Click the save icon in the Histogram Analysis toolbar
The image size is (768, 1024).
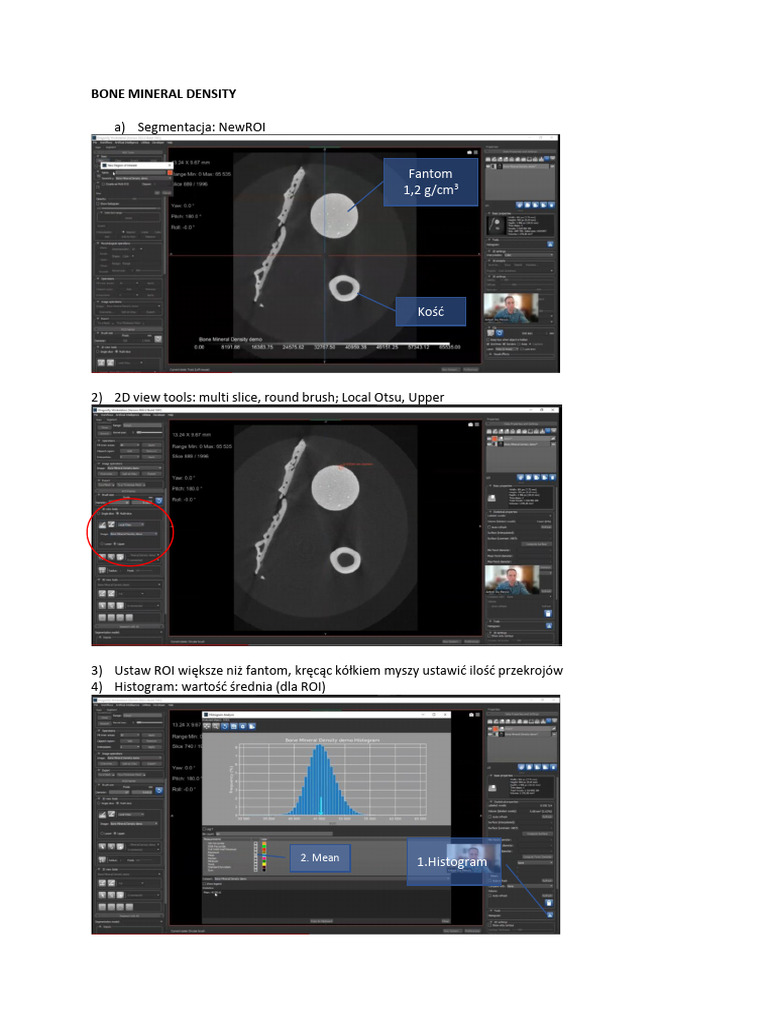click(x=234, y=726)
